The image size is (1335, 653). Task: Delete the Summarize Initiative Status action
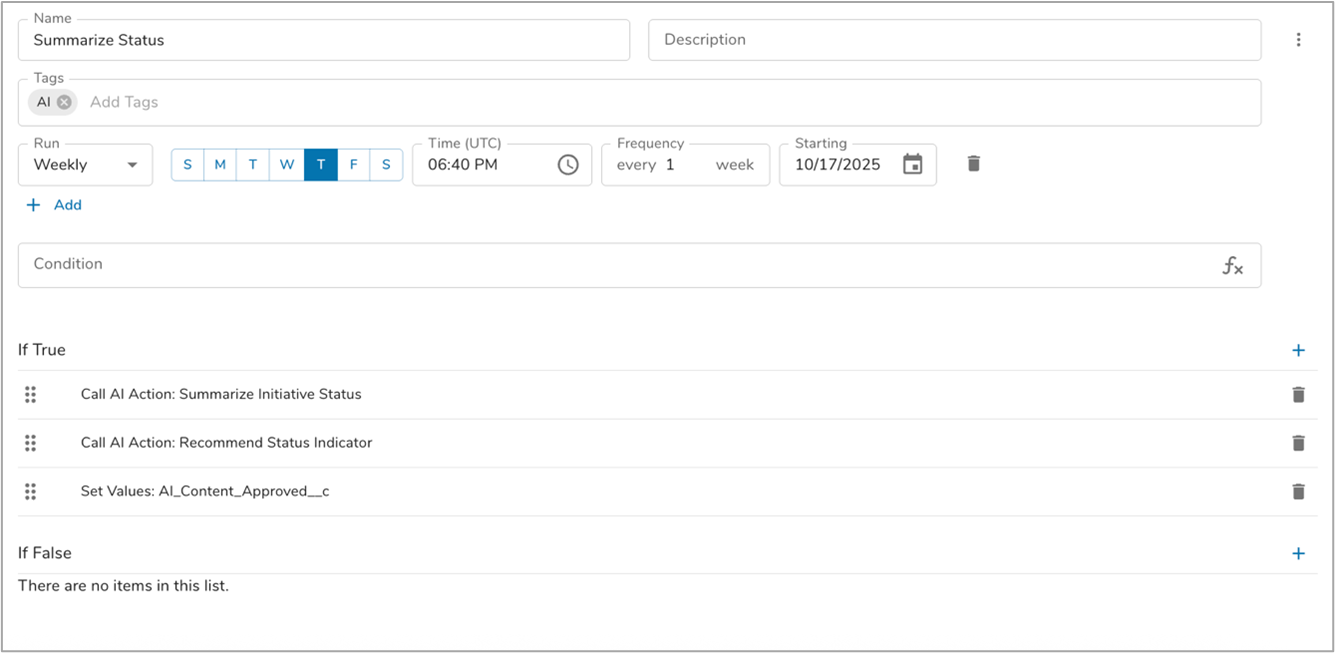click(x=1298, y=394)
